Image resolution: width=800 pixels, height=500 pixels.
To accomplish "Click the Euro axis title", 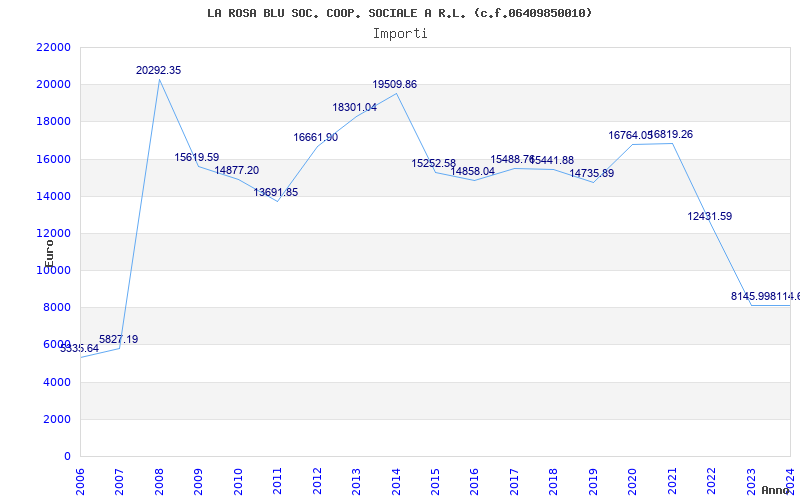I will pyautogui.click(x=49, y=253).
